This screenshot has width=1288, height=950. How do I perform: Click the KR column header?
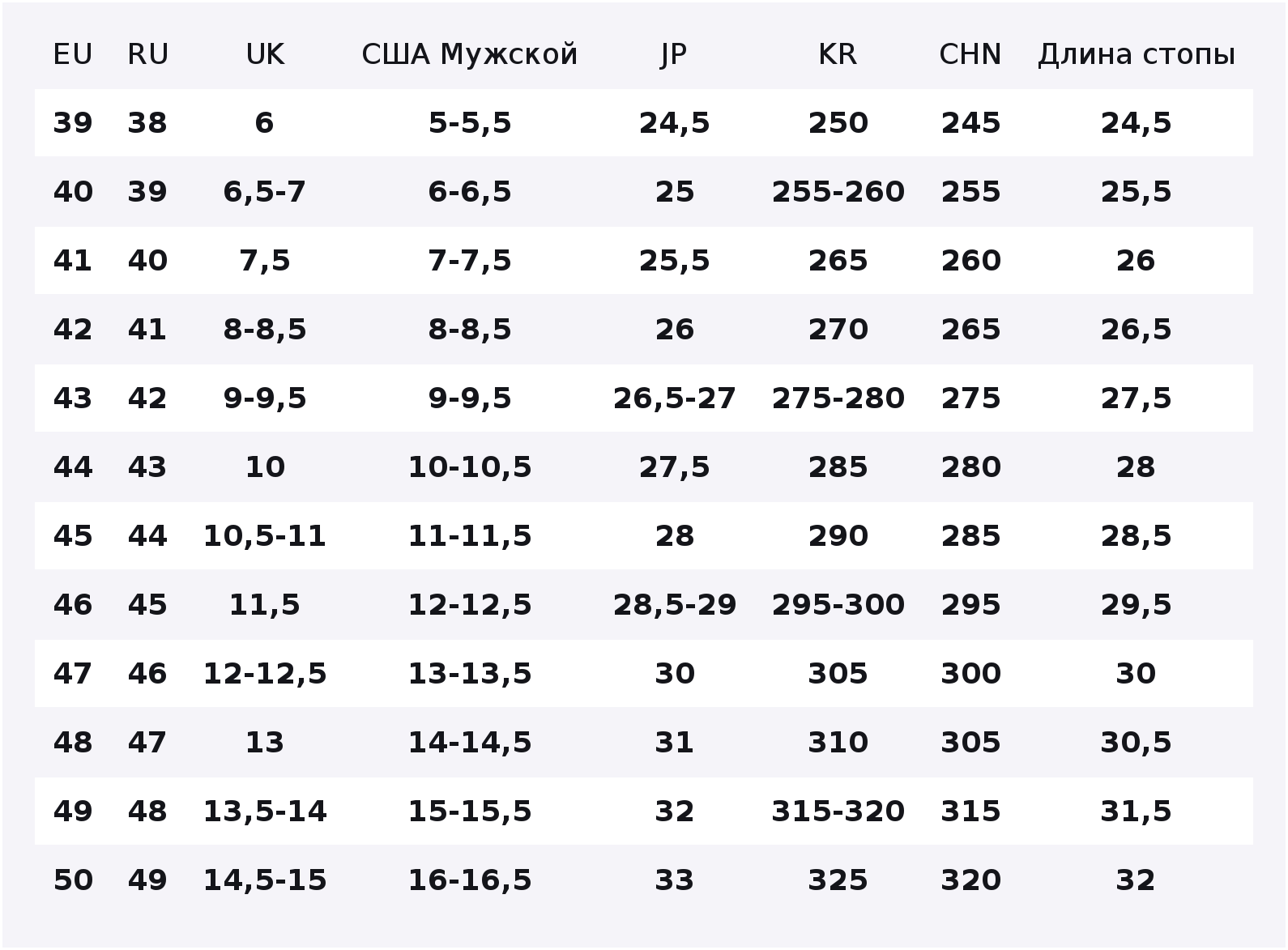(x=838, y=54)
